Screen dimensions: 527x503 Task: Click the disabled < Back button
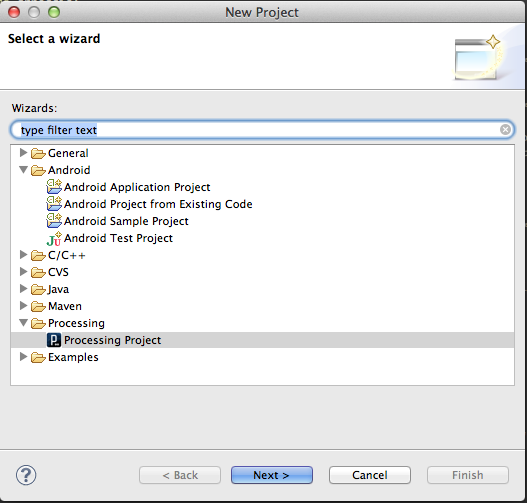[x=180, y=475]
